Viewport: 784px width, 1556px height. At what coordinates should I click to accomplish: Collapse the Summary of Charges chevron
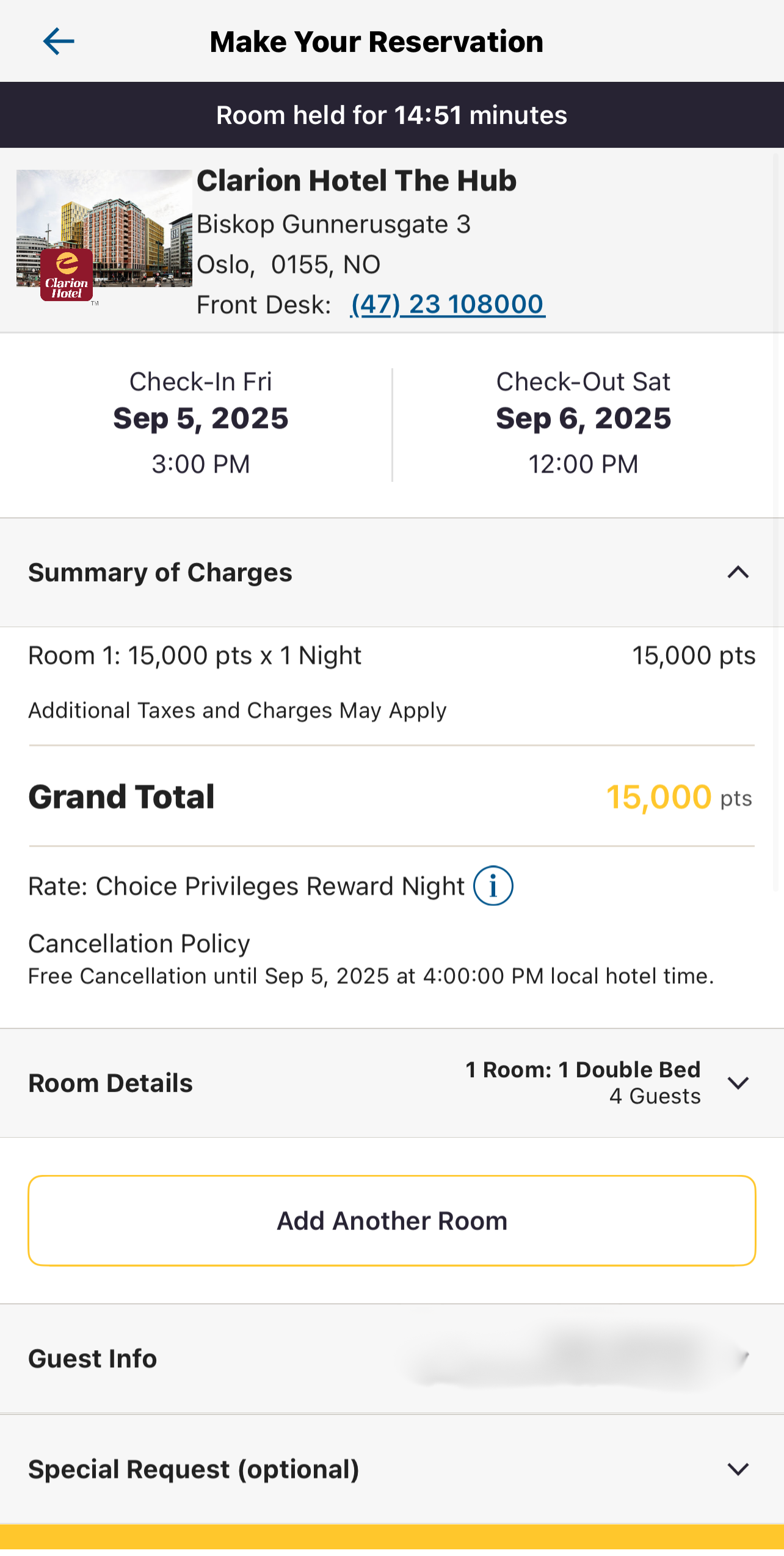[x=738, y=573]
